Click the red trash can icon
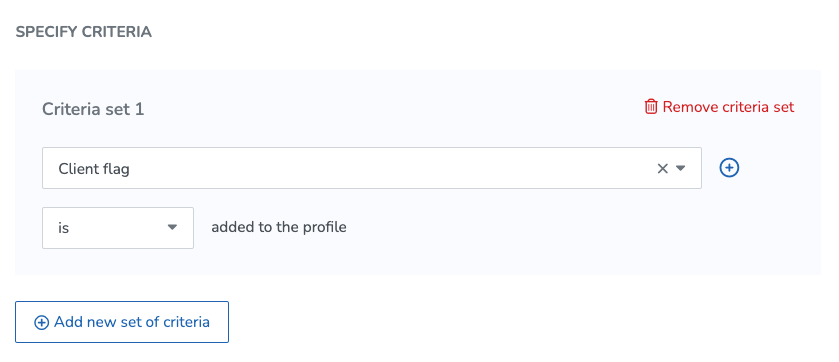839x362 pixels. point(651,107)
